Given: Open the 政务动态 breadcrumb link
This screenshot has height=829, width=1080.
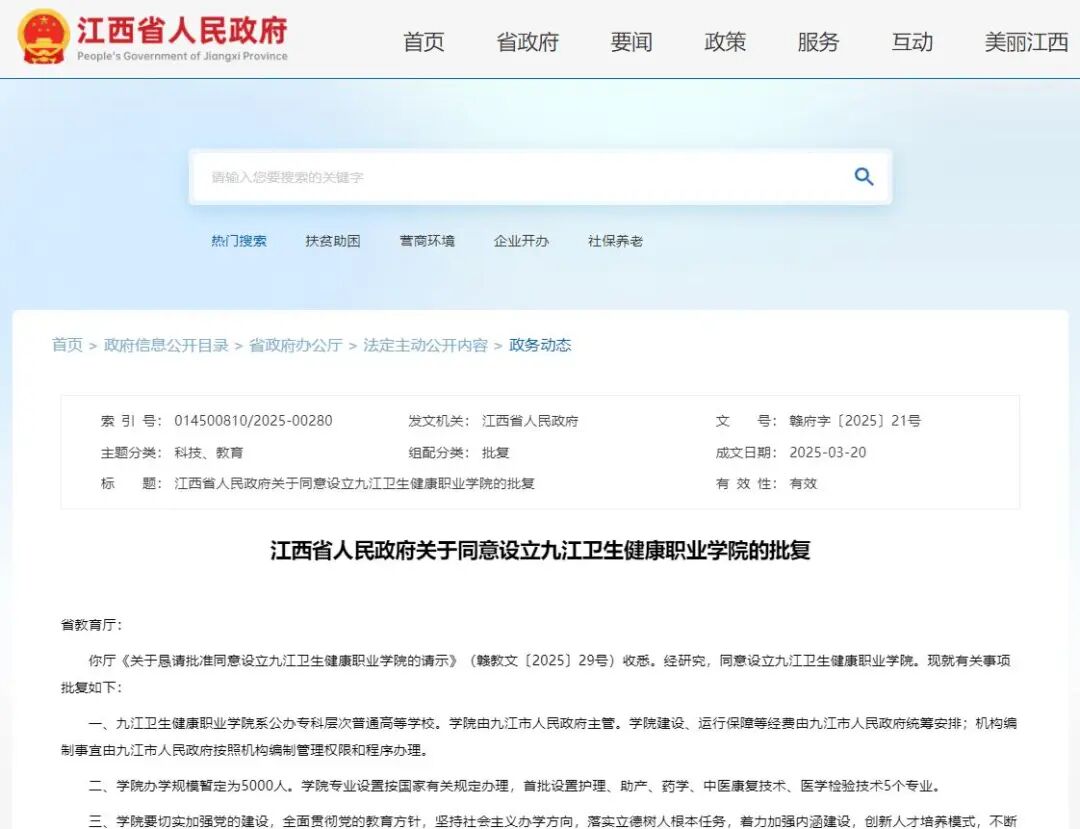Looking at the screenshot, I should pyautogui.click(x=540, y=345).
